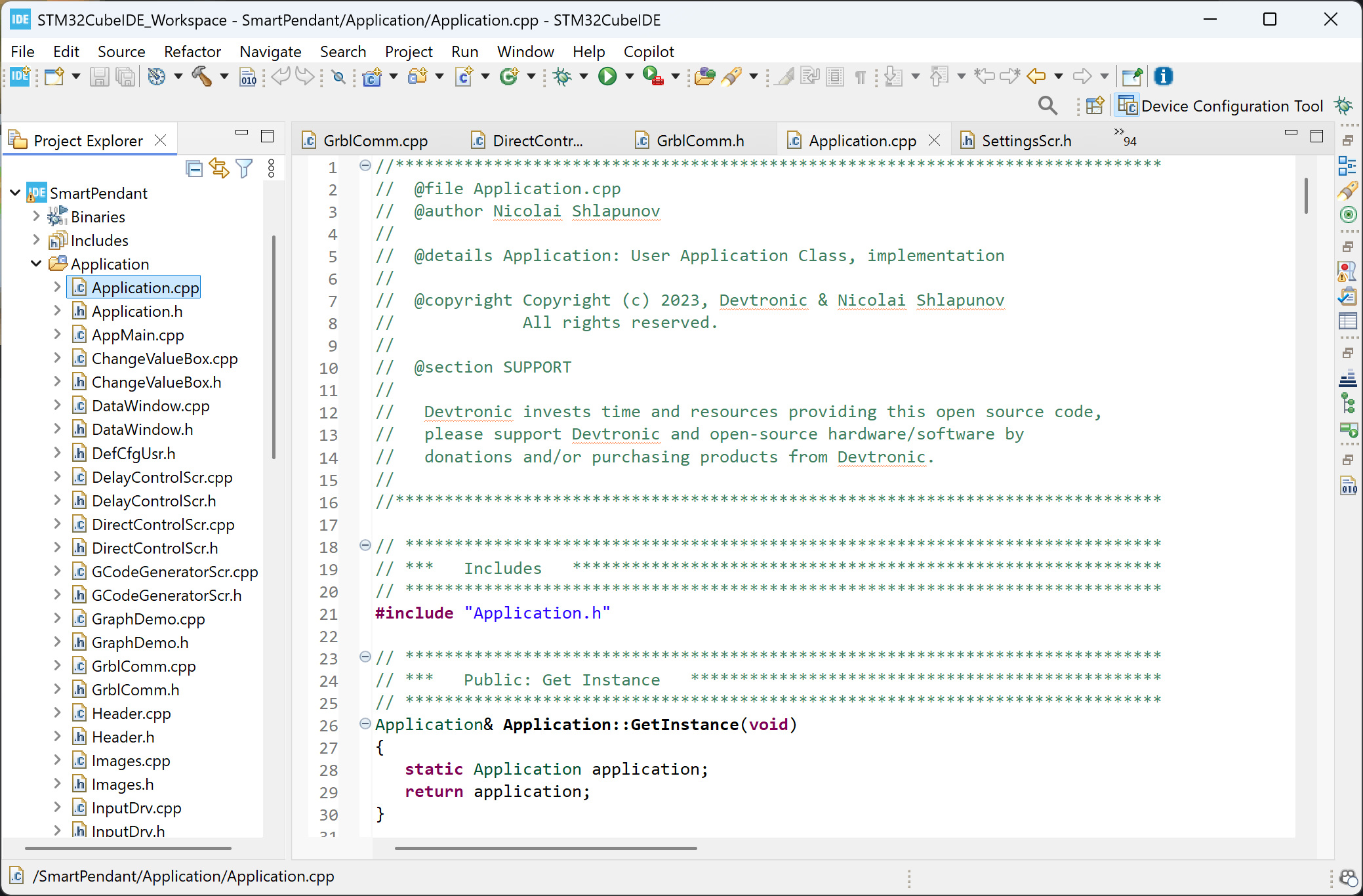The image size is (1363, 896).
Task: Select DirectControlScr.cpp in Project Explorer
Action: click(163, 524)
